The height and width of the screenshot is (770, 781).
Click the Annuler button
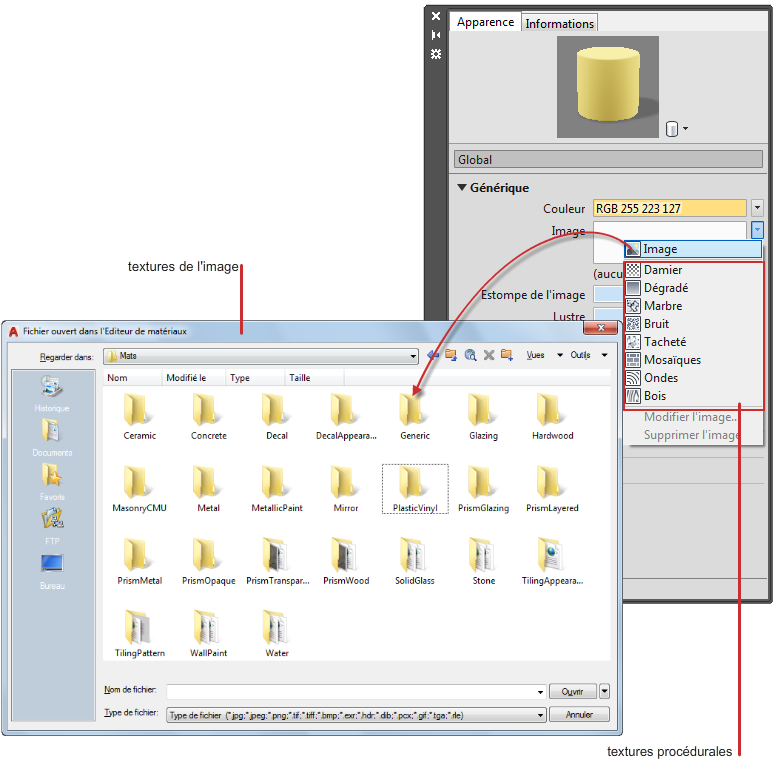pos(579,715)
